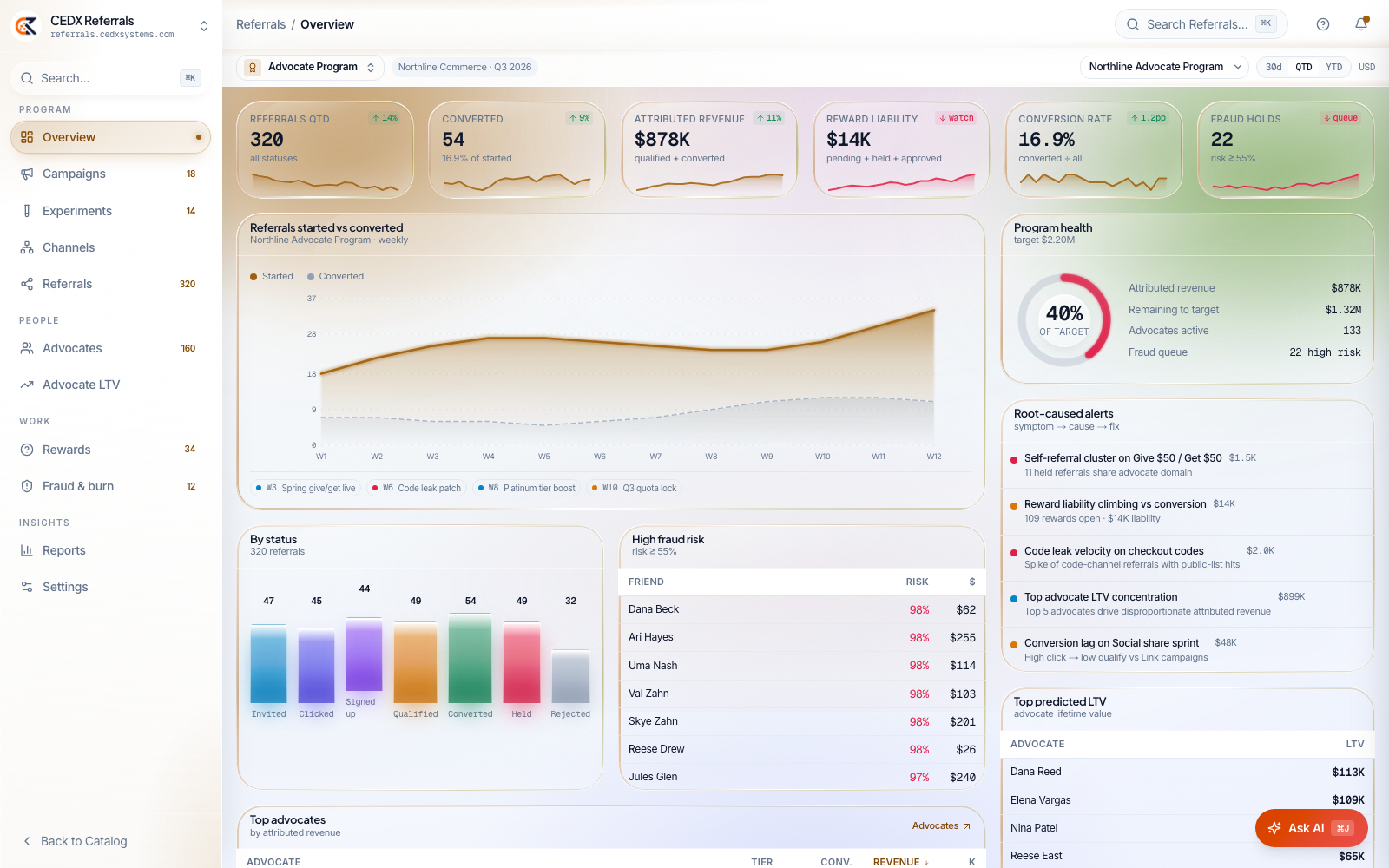This screenshot has height=868, width=1389.
Task: Click the Advocates people icon
Action: point(27,348)
